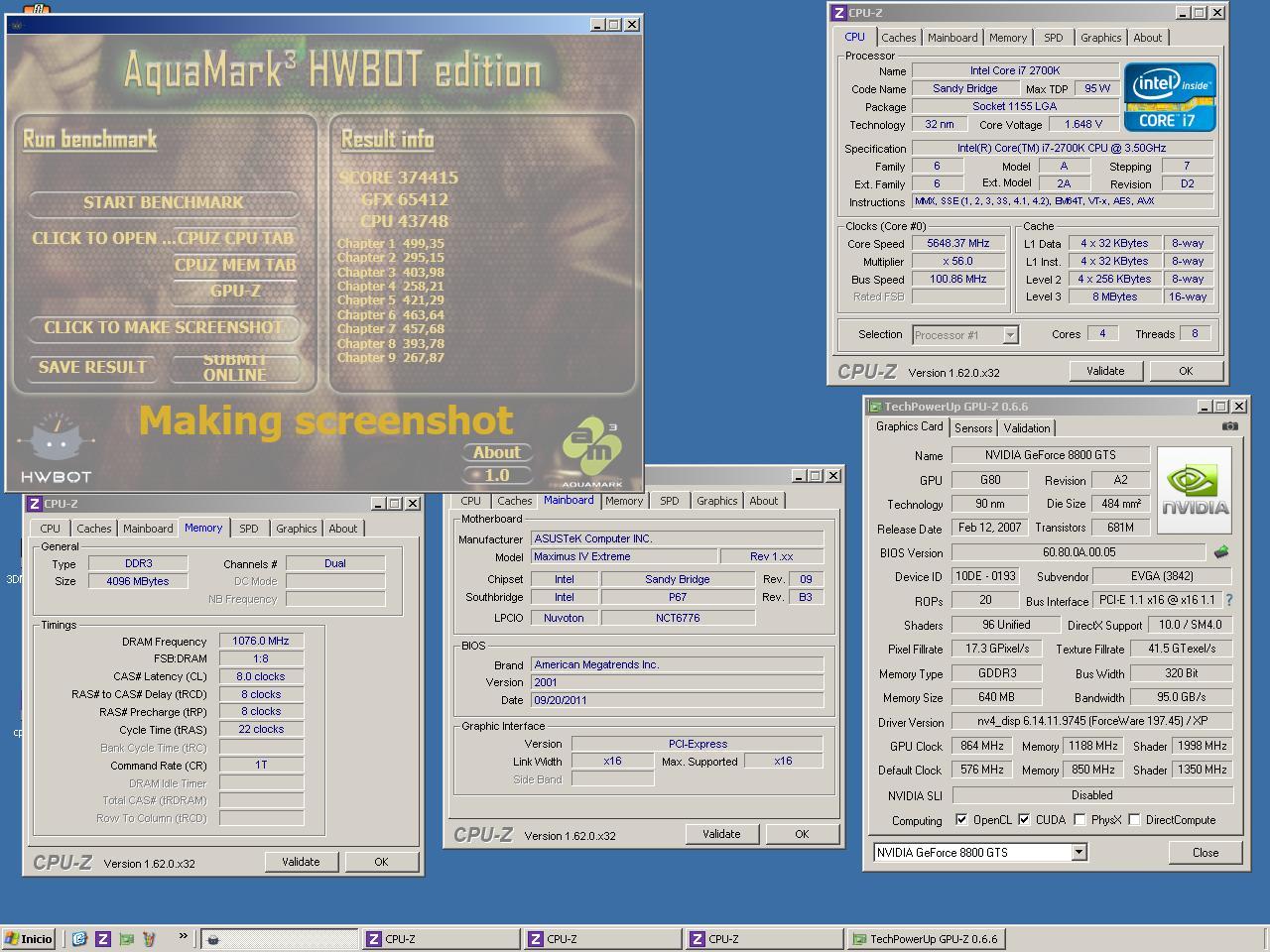This screenshot has width=1270, height=952.
Task: Open SPD tab in the Memory CPU-Z window
Action: [x=249, y=529]
